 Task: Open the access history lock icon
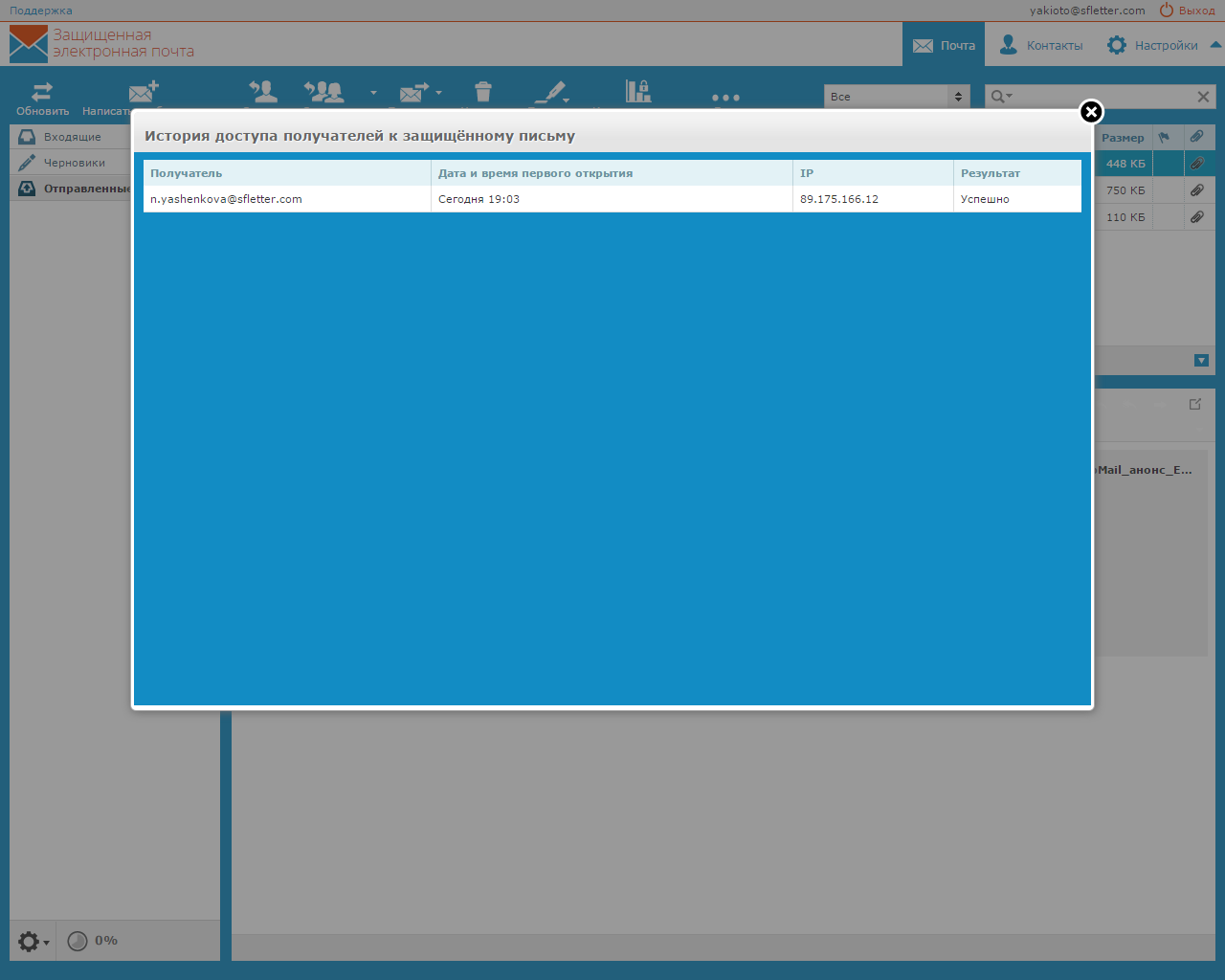coord(637,91)
